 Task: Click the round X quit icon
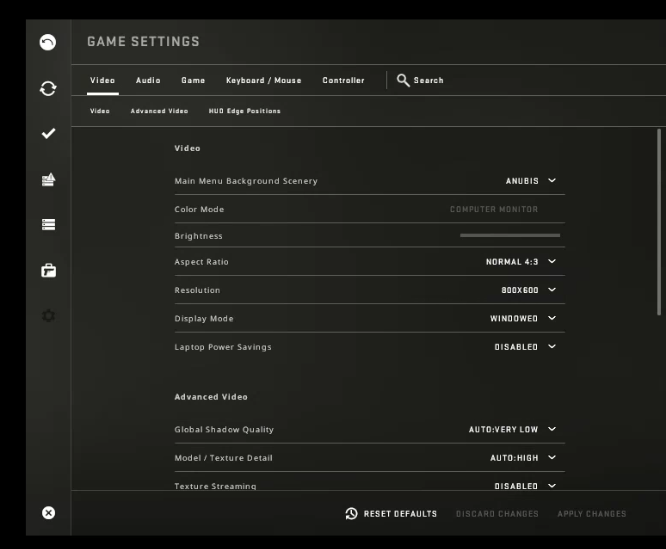click(48, 512)
